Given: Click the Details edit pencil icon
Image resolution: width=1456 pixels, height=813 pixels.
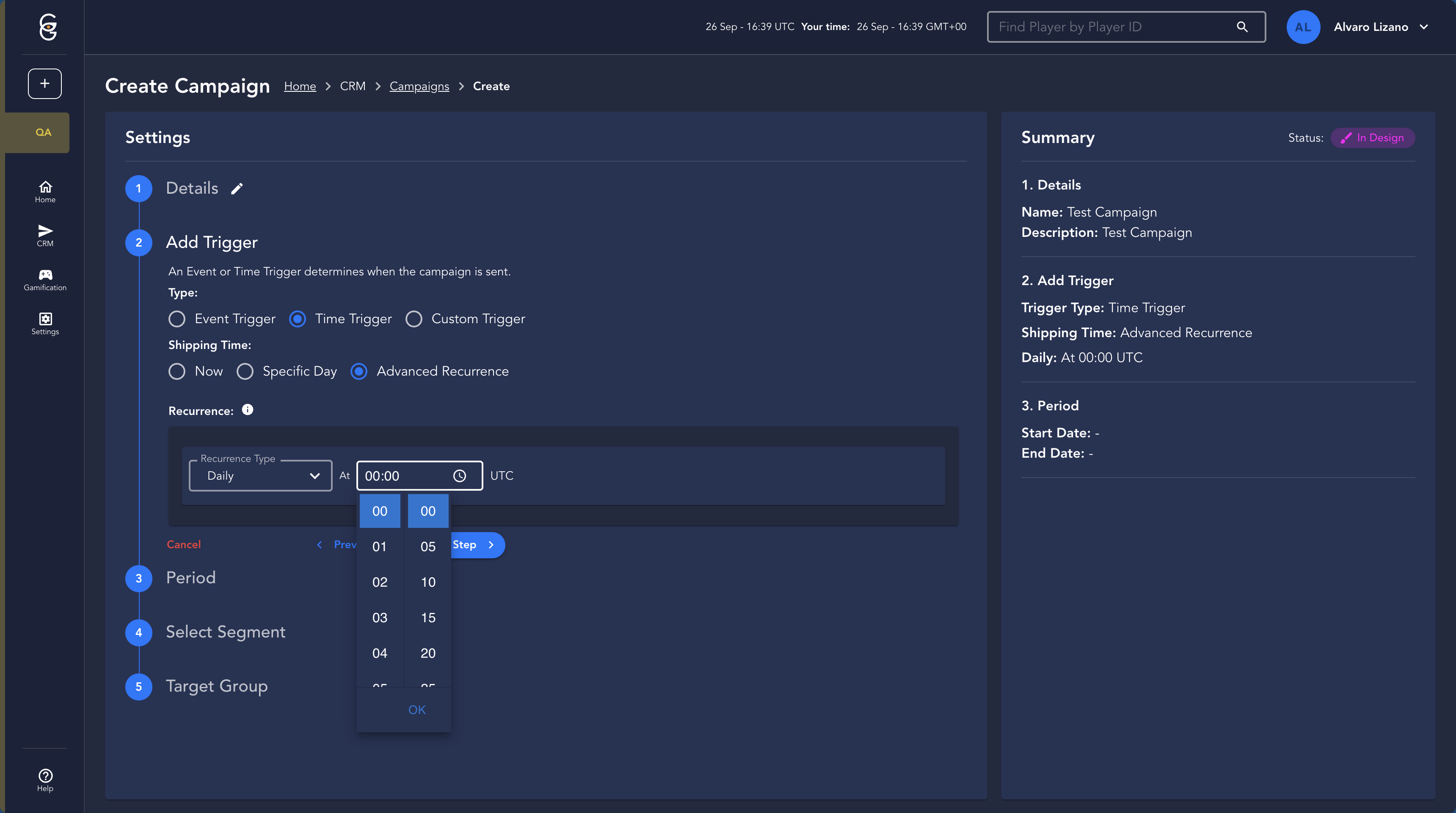Looking at the screenshot, I should point(237,189).
